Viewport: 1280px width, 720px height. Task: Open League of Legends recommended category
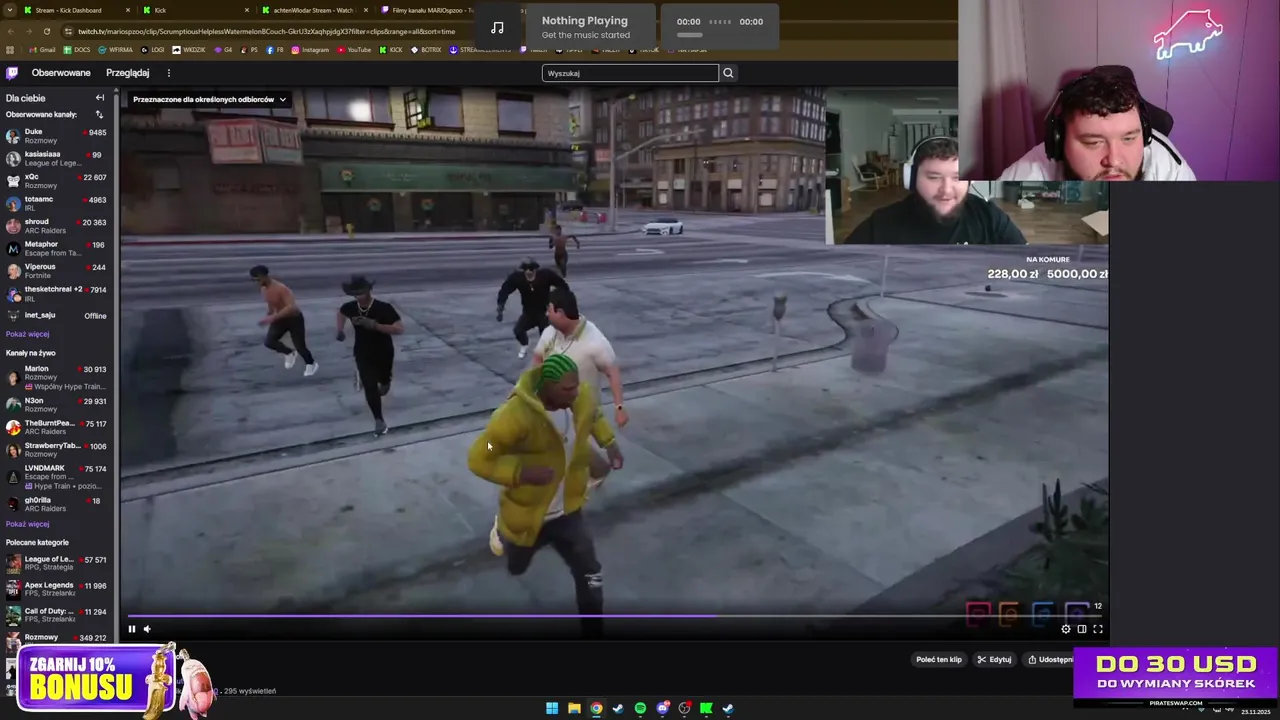56,563
